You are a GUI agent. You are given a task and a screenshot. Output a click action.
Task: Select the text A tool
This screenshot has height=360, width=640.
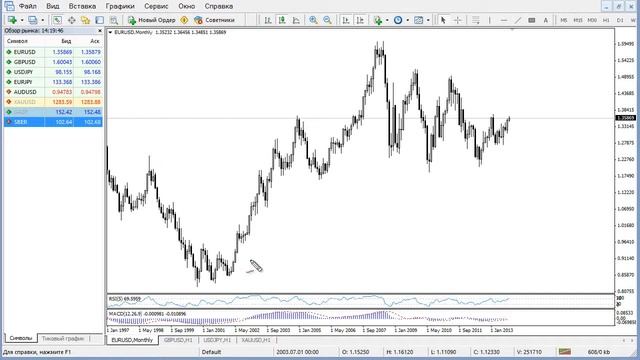pos(546,20)
